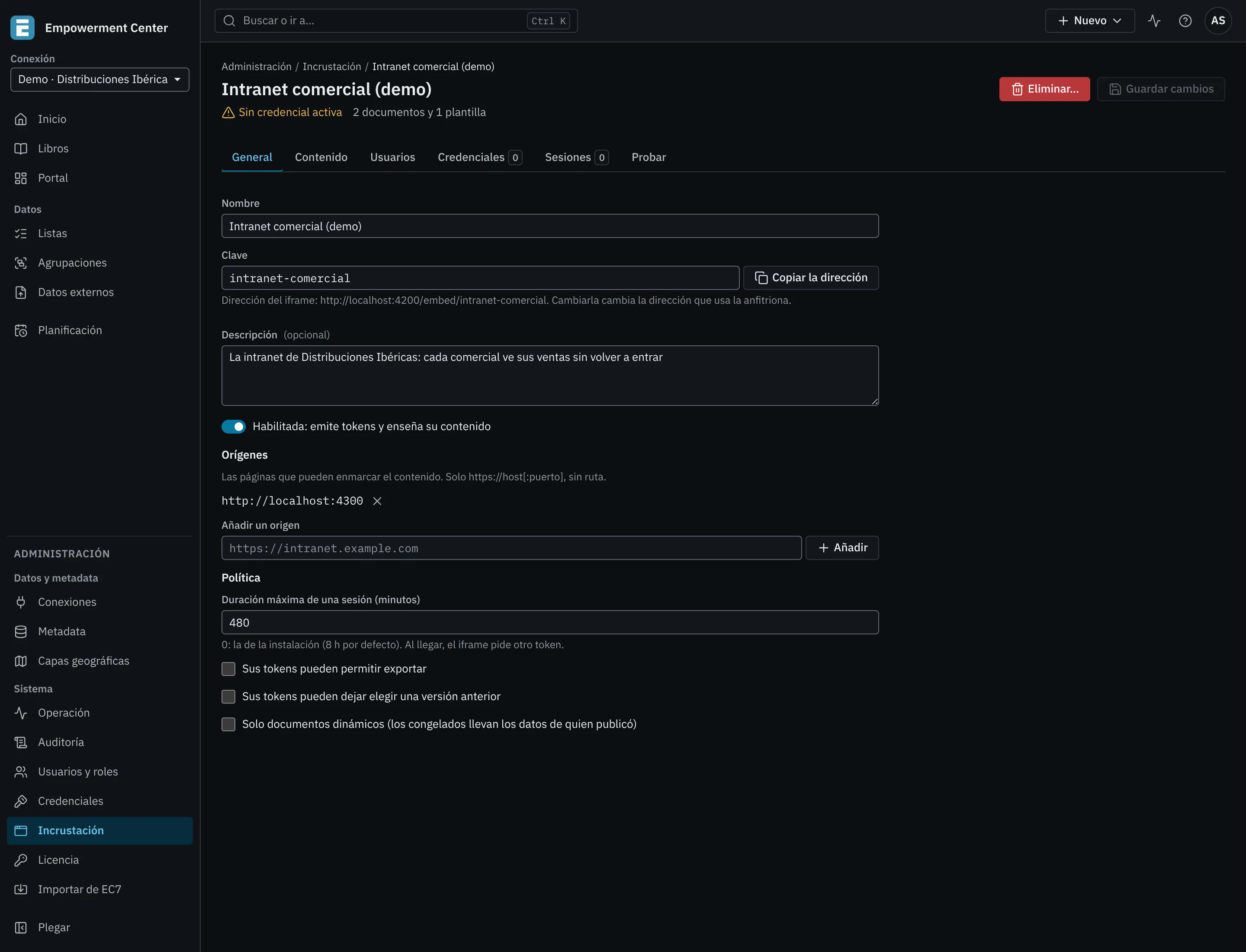Open the help question mark icon
The image size is (1246, 952).
coord(1185,21)
